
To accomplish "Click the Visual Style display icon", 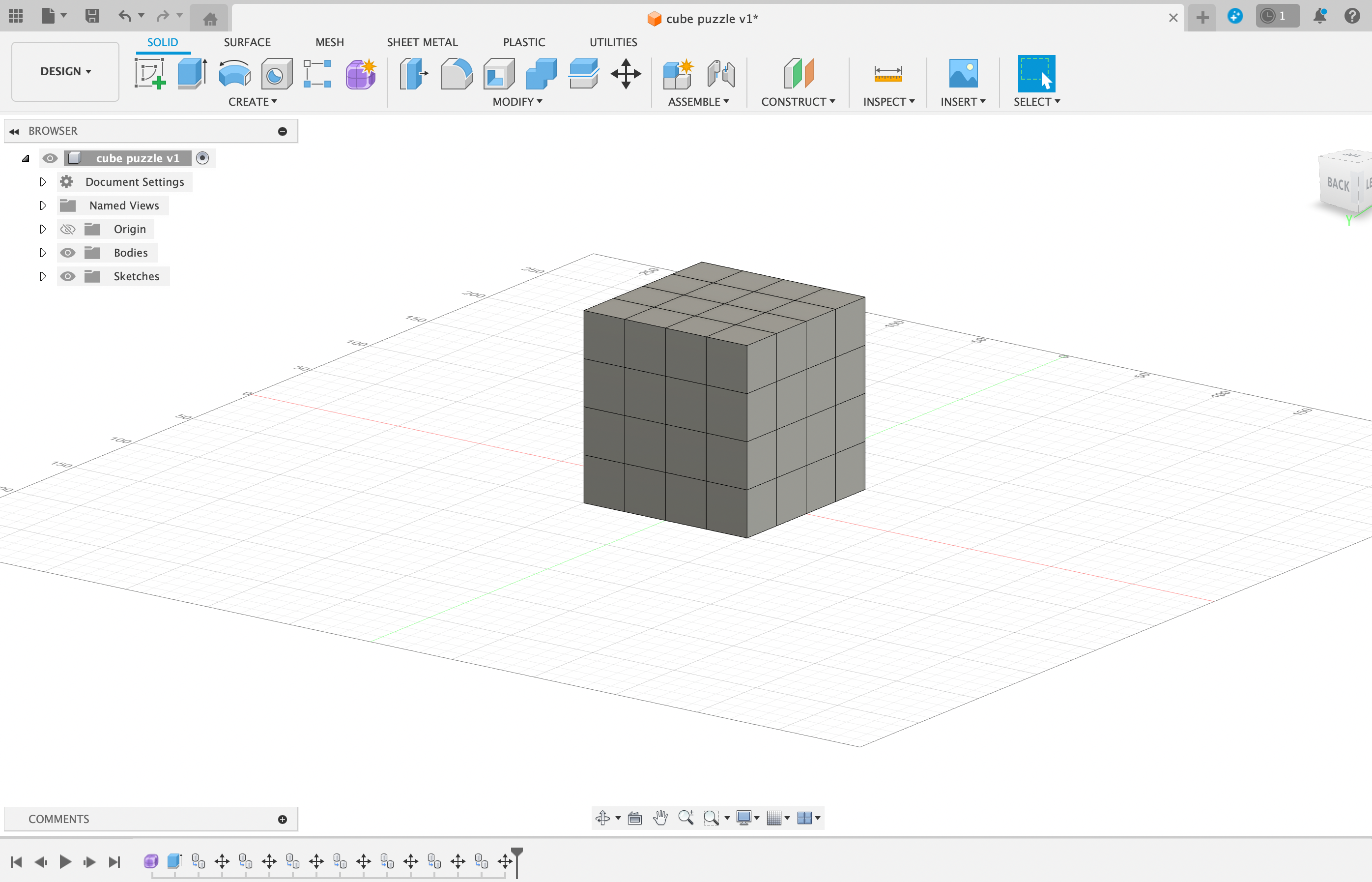I will (x=747, y=817).
